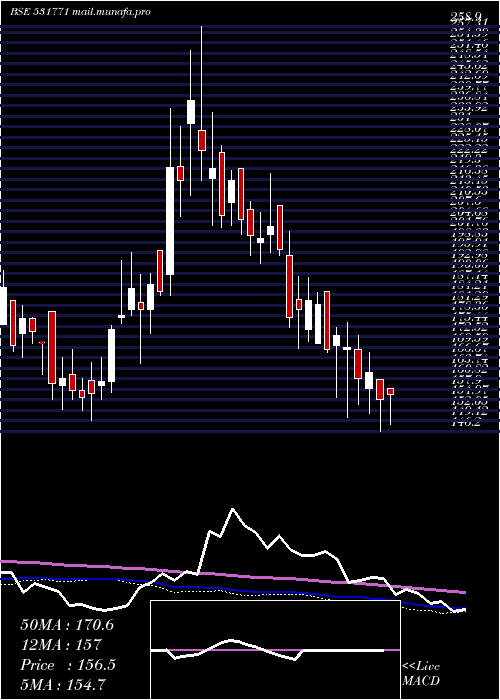Click the tallest white candlestick body
Image resolution: width=500 pixels, height=700 pixels.
pyautogui.click(x=170, y=221)
